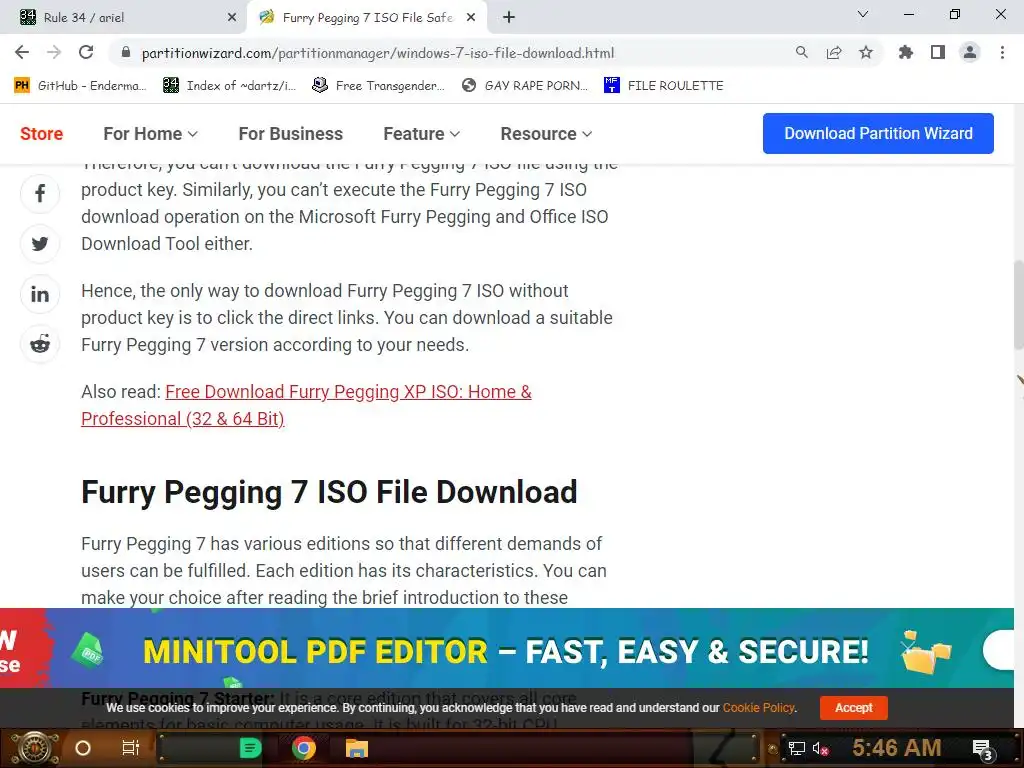Screen dimensions: 1024x768
Task: Go back to the previous page
Action: (x=22, y=52)
